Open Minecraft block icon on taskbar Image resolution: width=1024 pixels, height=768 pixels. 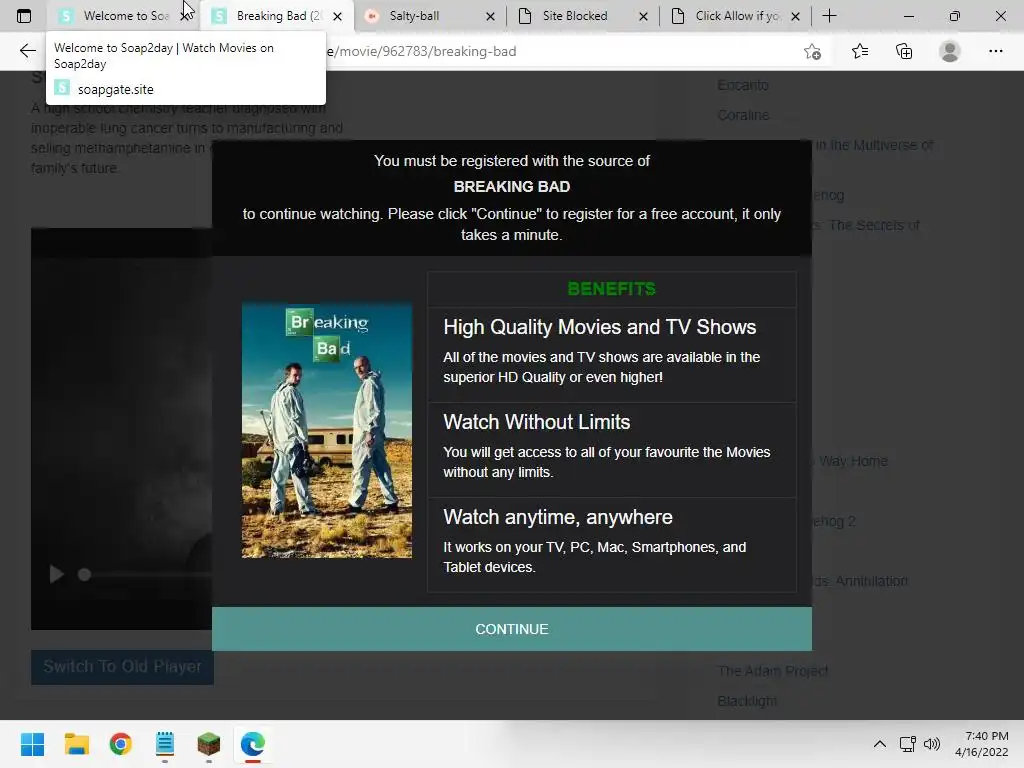209,744
